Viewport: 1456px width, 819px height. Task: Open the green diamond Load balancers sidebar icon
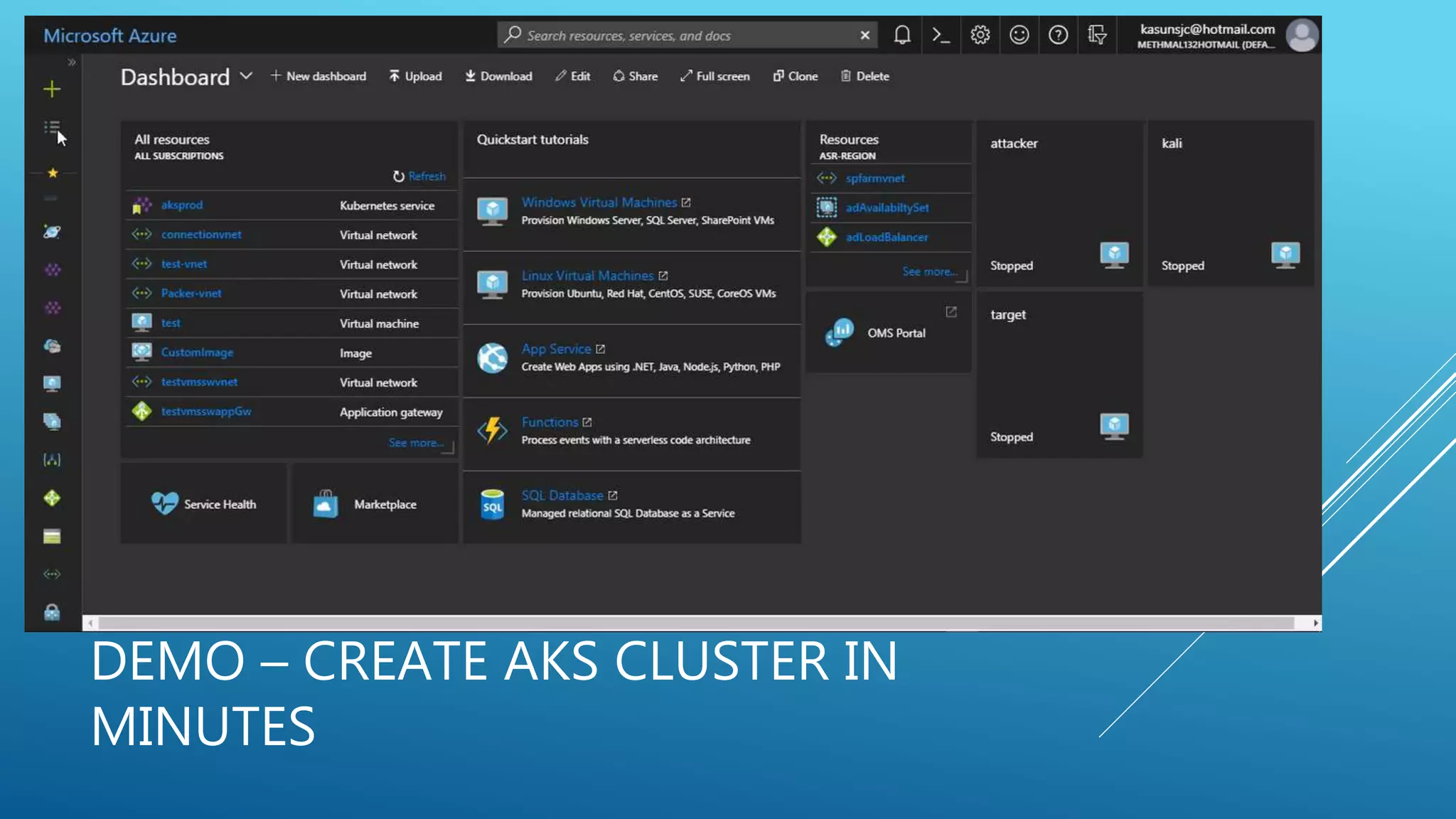[x=52, y=498]
